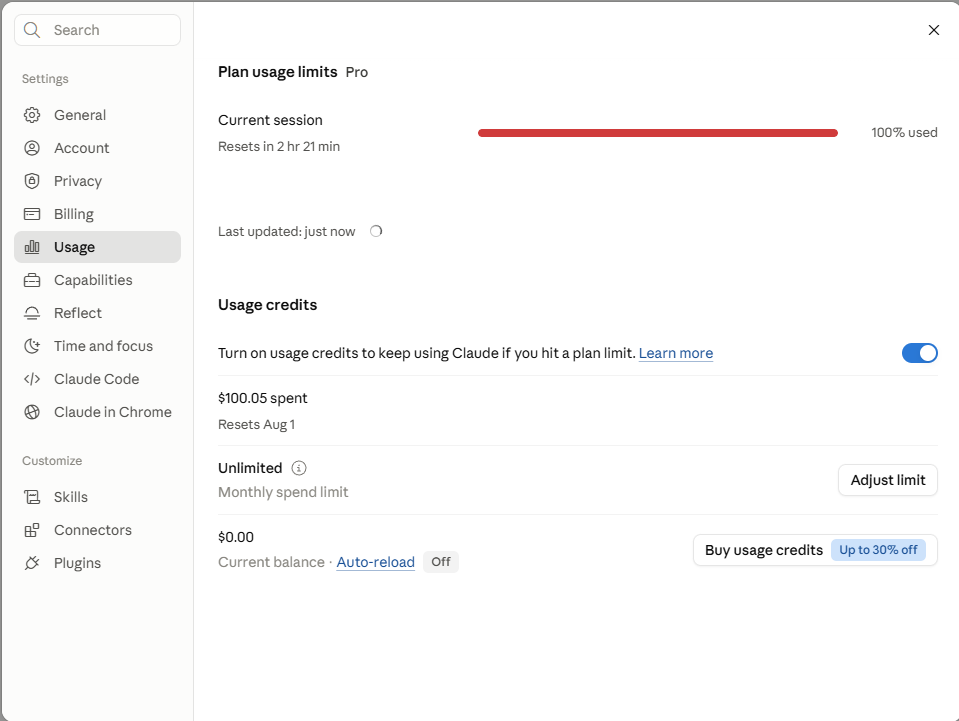
Task: Click the Billing card icon
Action: coord(32,214)
